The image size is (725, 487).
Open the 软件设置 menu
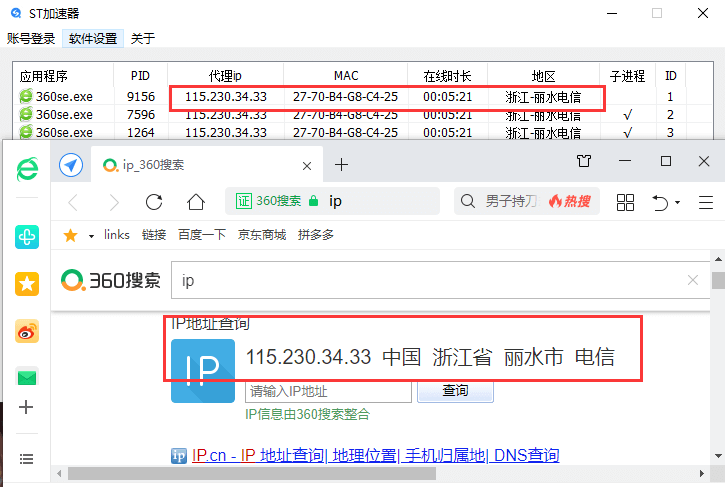click(93, 38)
